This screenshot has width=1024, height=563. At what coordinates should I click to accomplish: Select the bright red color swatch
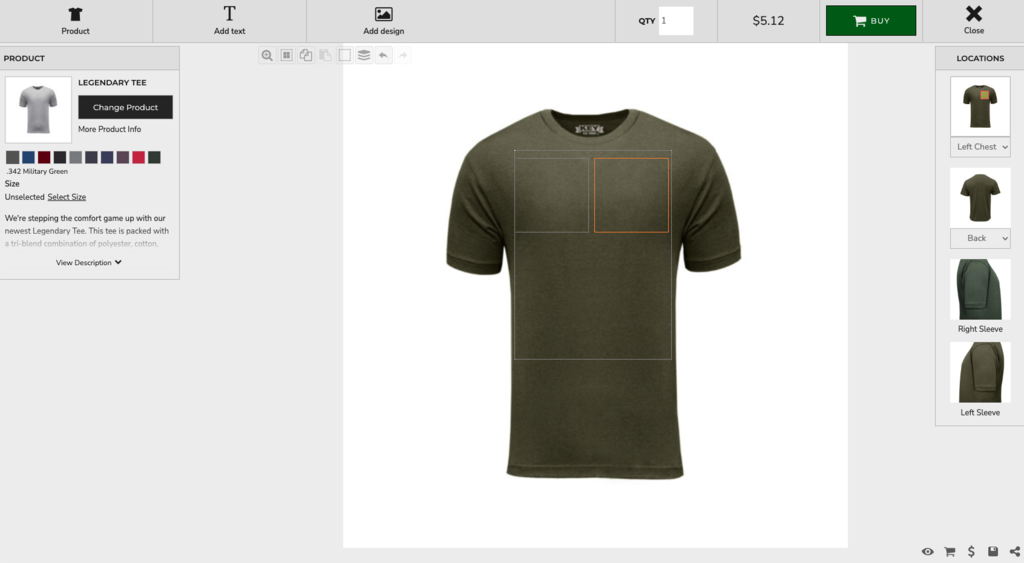pos(139,158)
